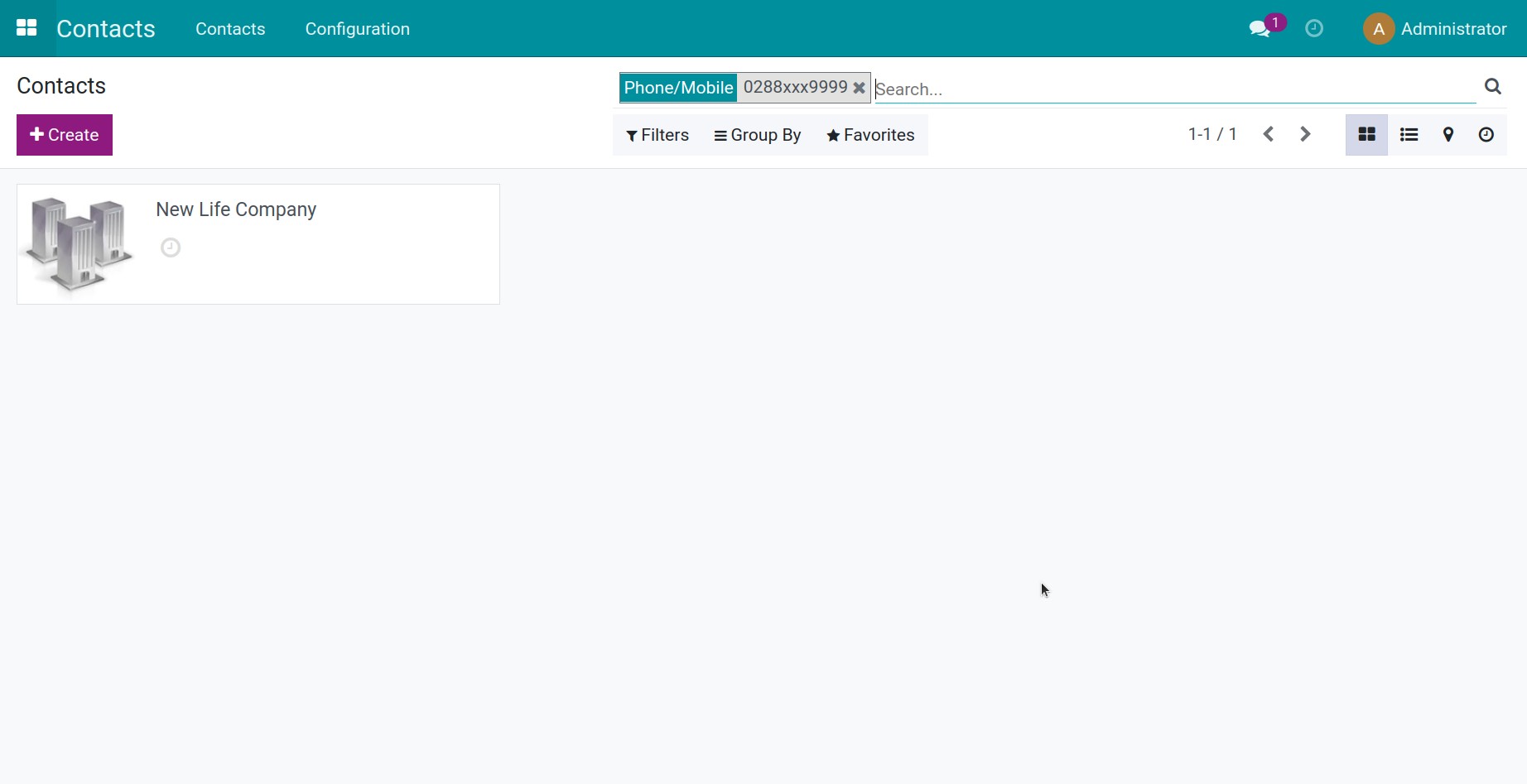Expand the Filters dropdown
Viewport: 1527px width, 784px height.
pos(658,135)
